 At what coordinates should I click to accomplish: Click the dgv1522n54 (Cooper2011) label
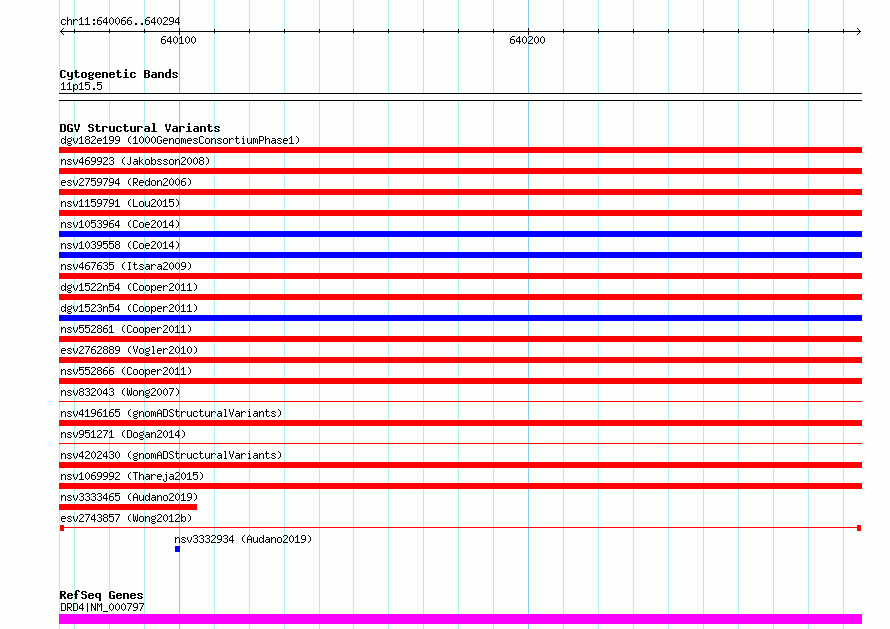[x=129, y=287]
